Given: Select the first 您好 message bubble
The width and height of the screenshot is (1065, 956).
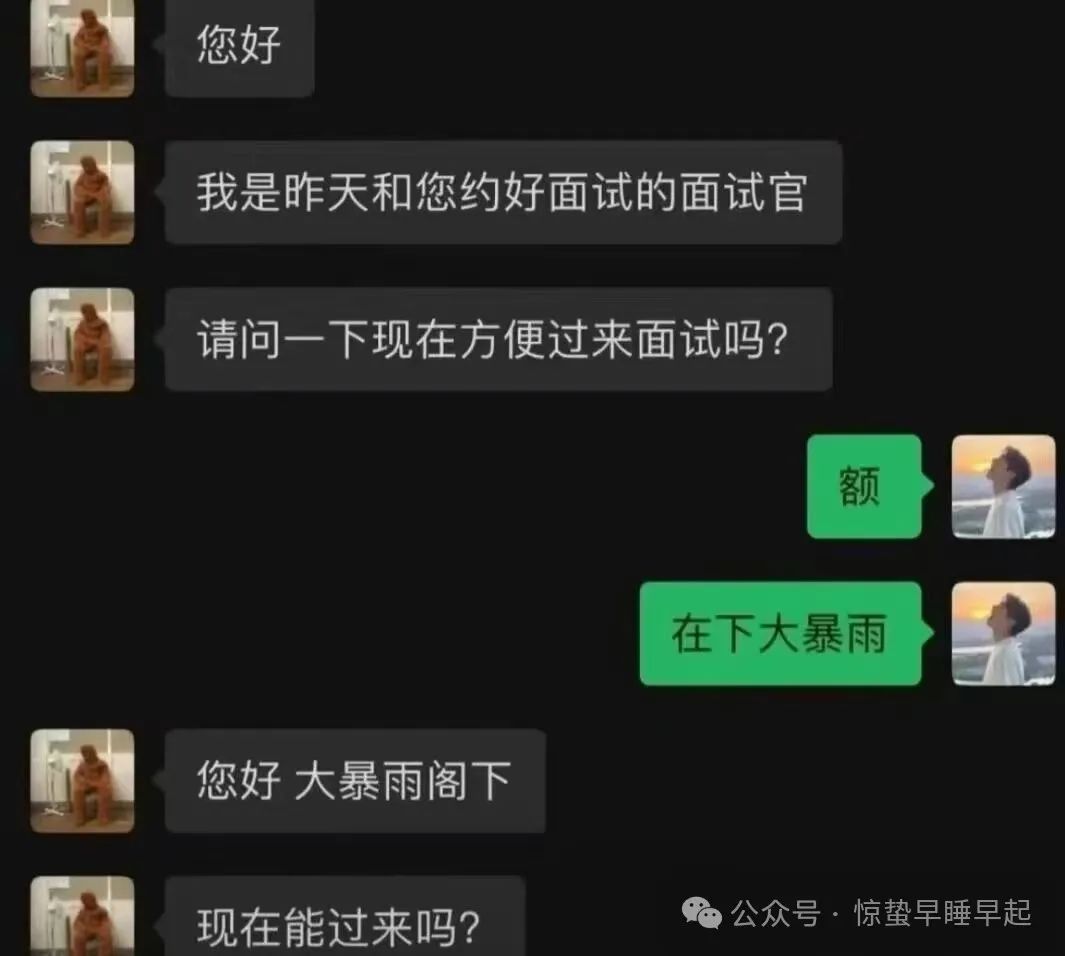Looking at the screenshot, I should tap(239, 46).
